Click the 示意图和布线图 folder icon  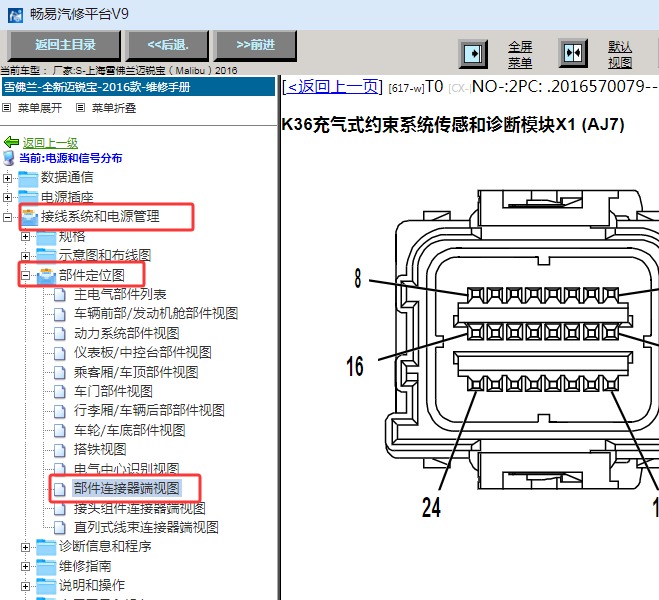(x=46, y=255)
